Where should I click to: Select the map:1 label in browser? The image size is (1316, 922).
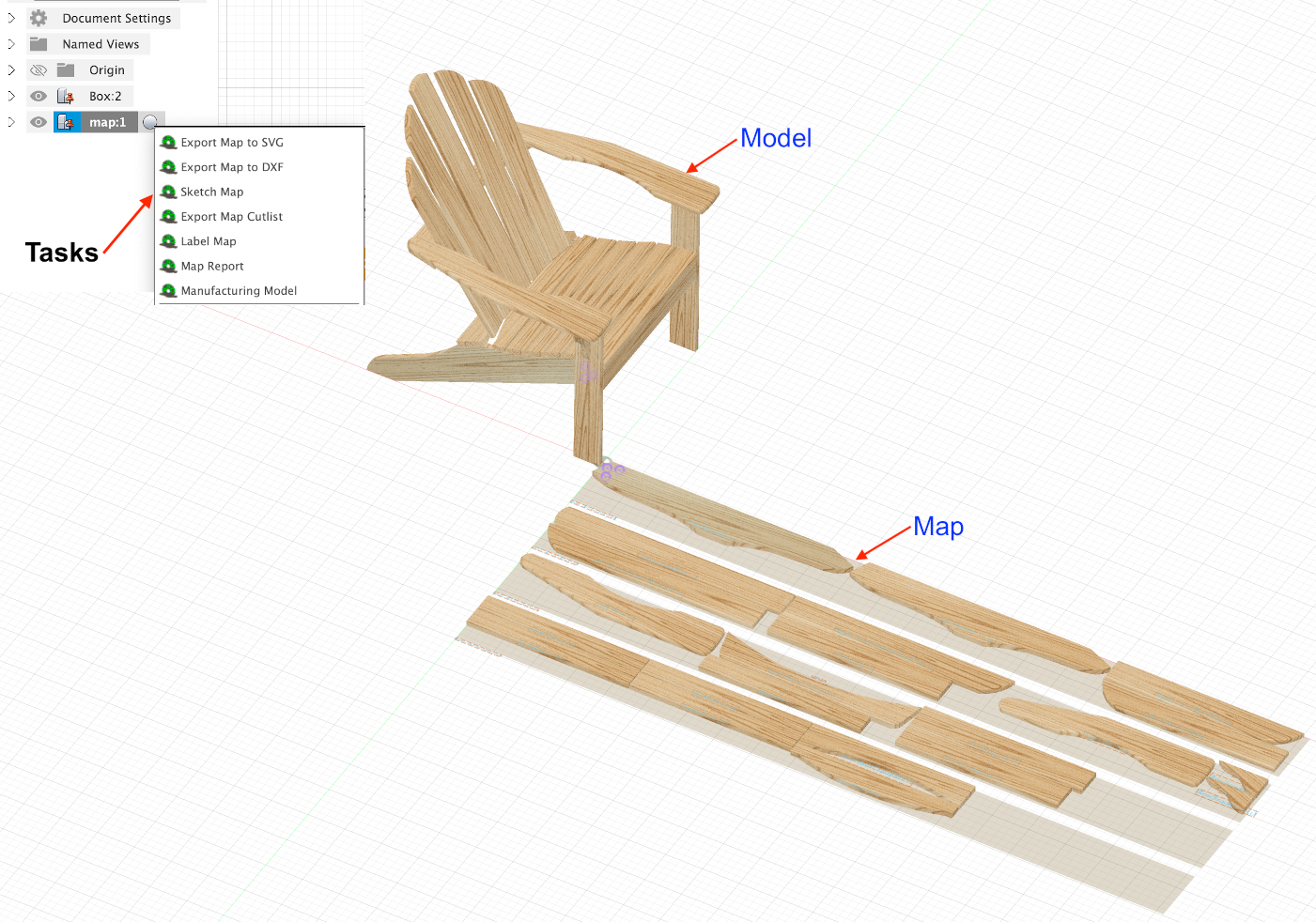(x=107, y=122)
